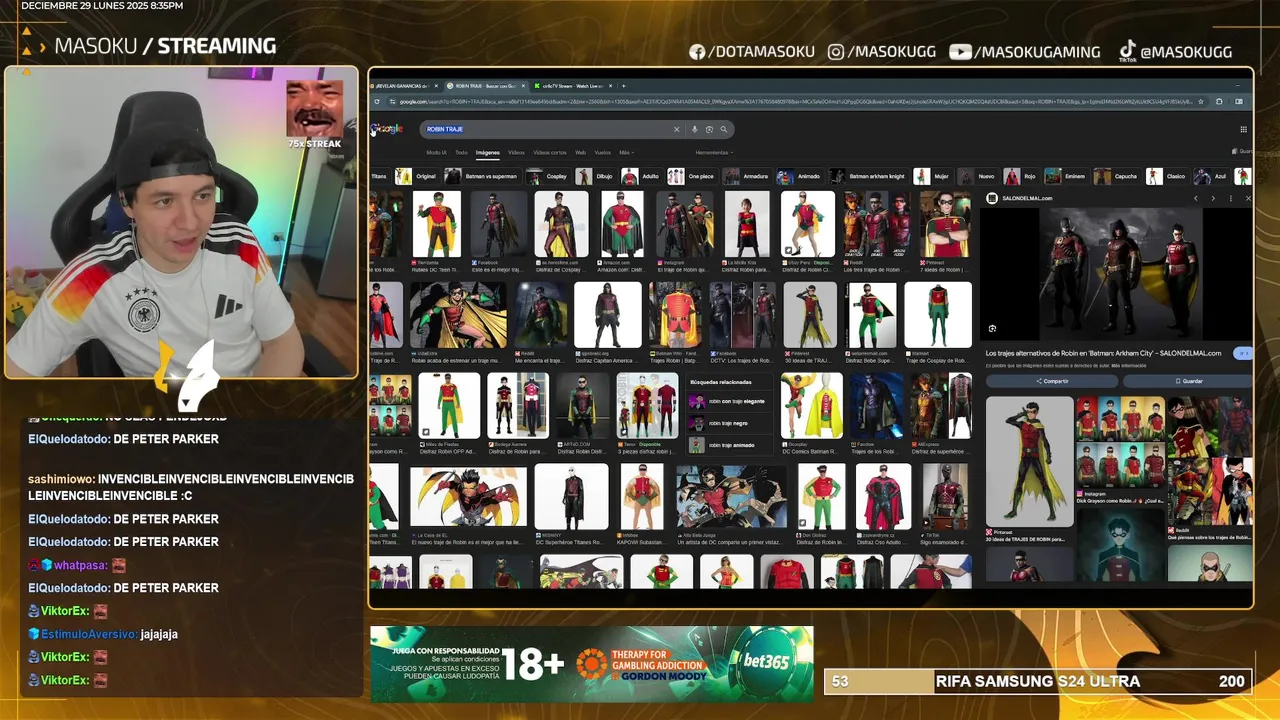Filter by the Batman vs superman chip

(482, 177)
